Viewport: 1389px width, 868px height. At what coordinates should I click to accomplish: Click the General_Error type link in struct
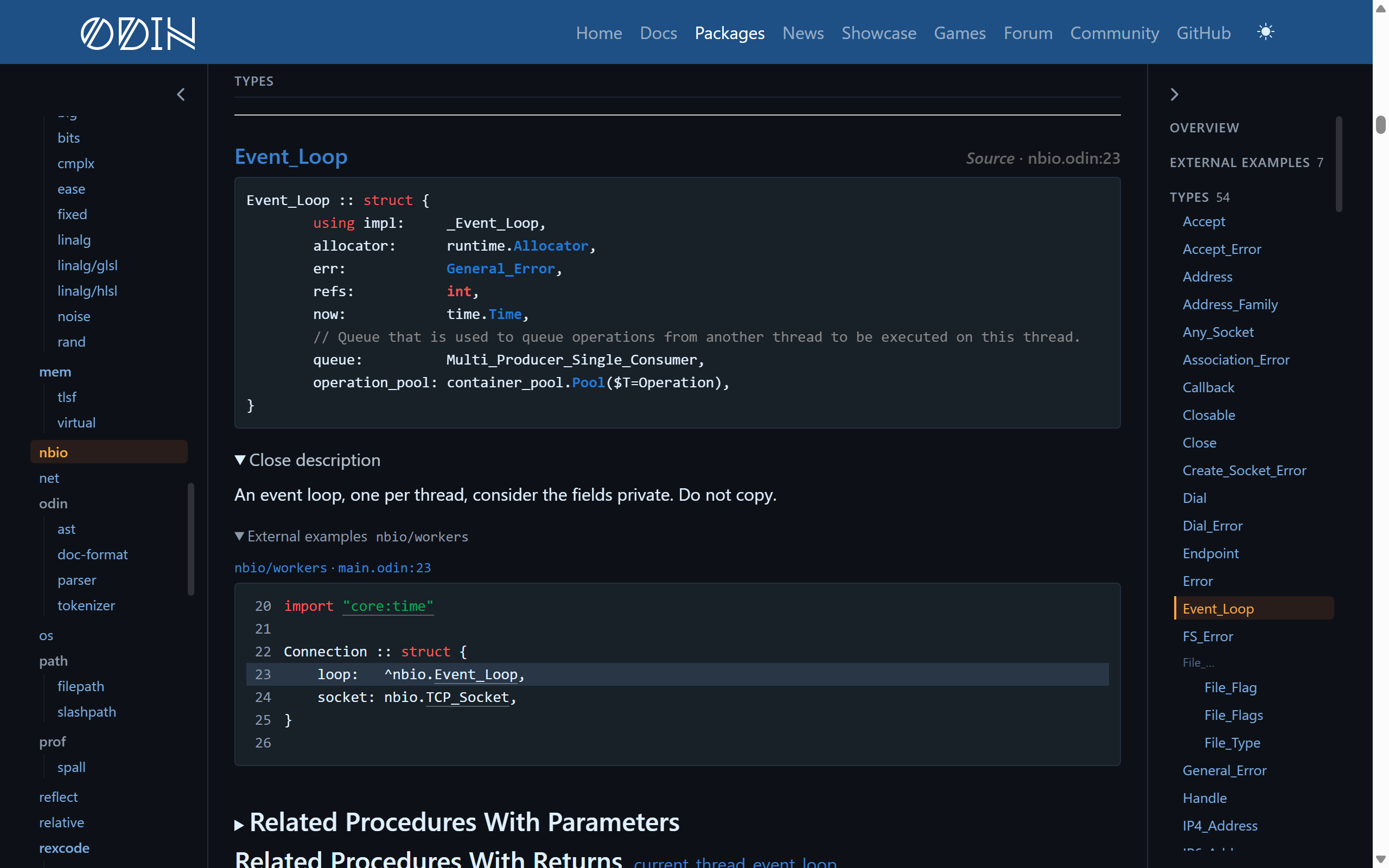tap(500, 269)
